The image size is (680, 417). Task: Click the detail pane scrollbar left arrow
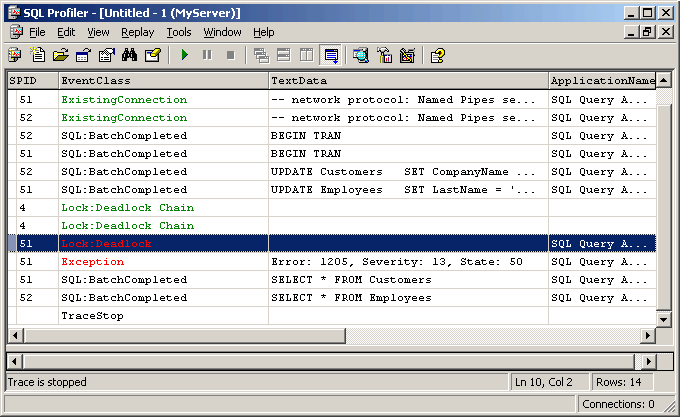15,362
